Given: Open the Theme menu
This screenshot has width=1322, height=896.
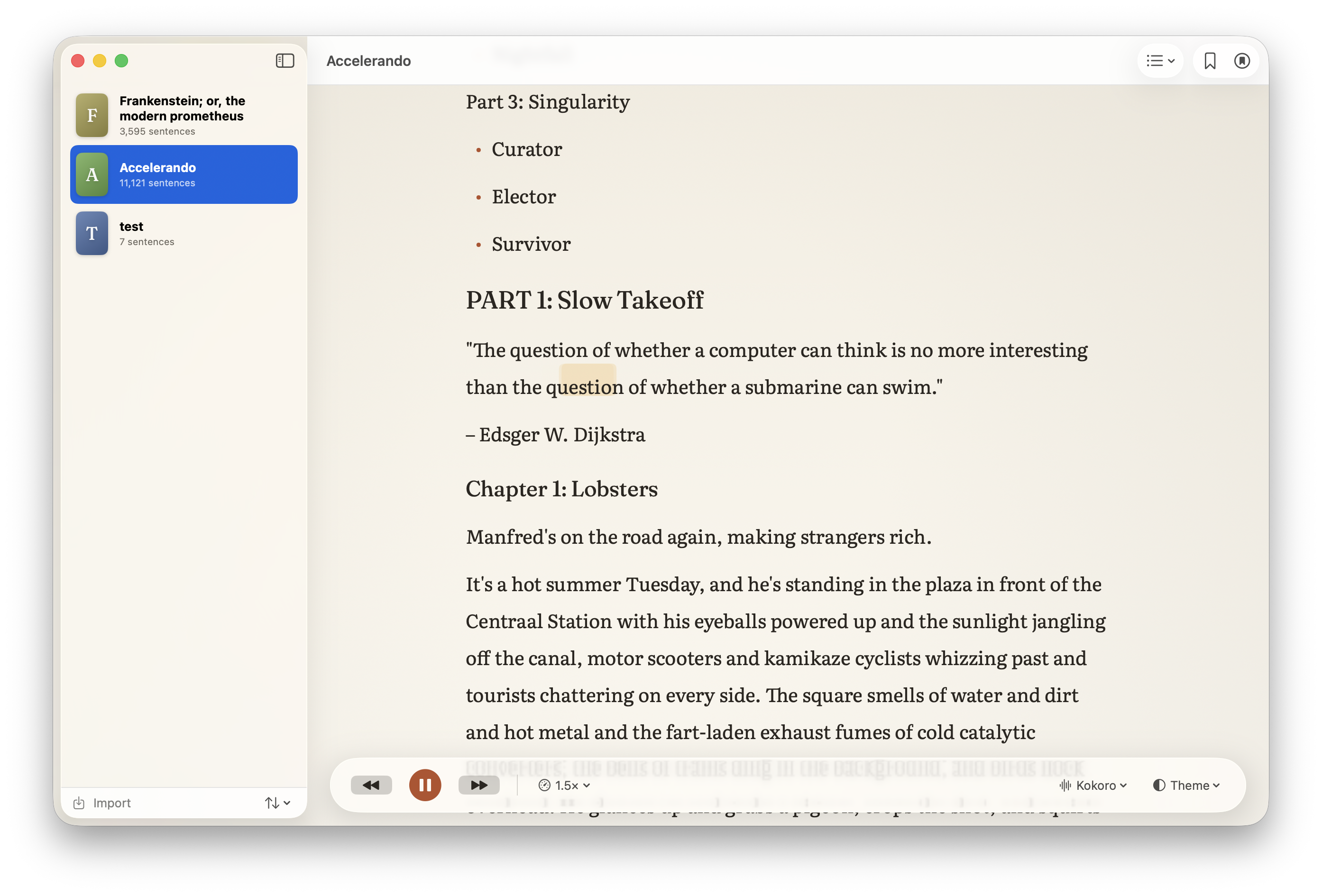Looking at the screenshot, I should tap(1186, 785).
